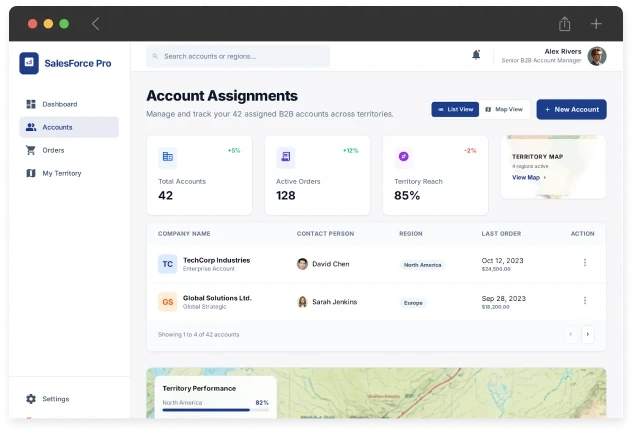Click the View Map chevron arrow
Viewport: 634px width, 433px height.
tap(545, 177)
